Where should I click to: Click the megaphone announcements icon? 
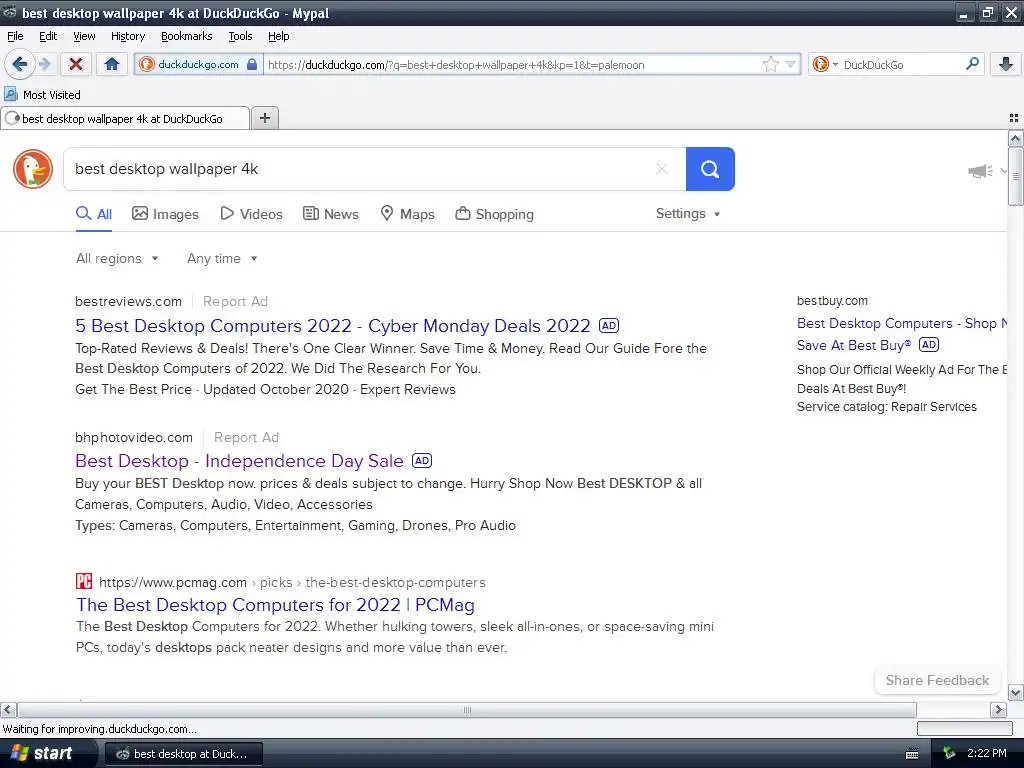[980, 171]
